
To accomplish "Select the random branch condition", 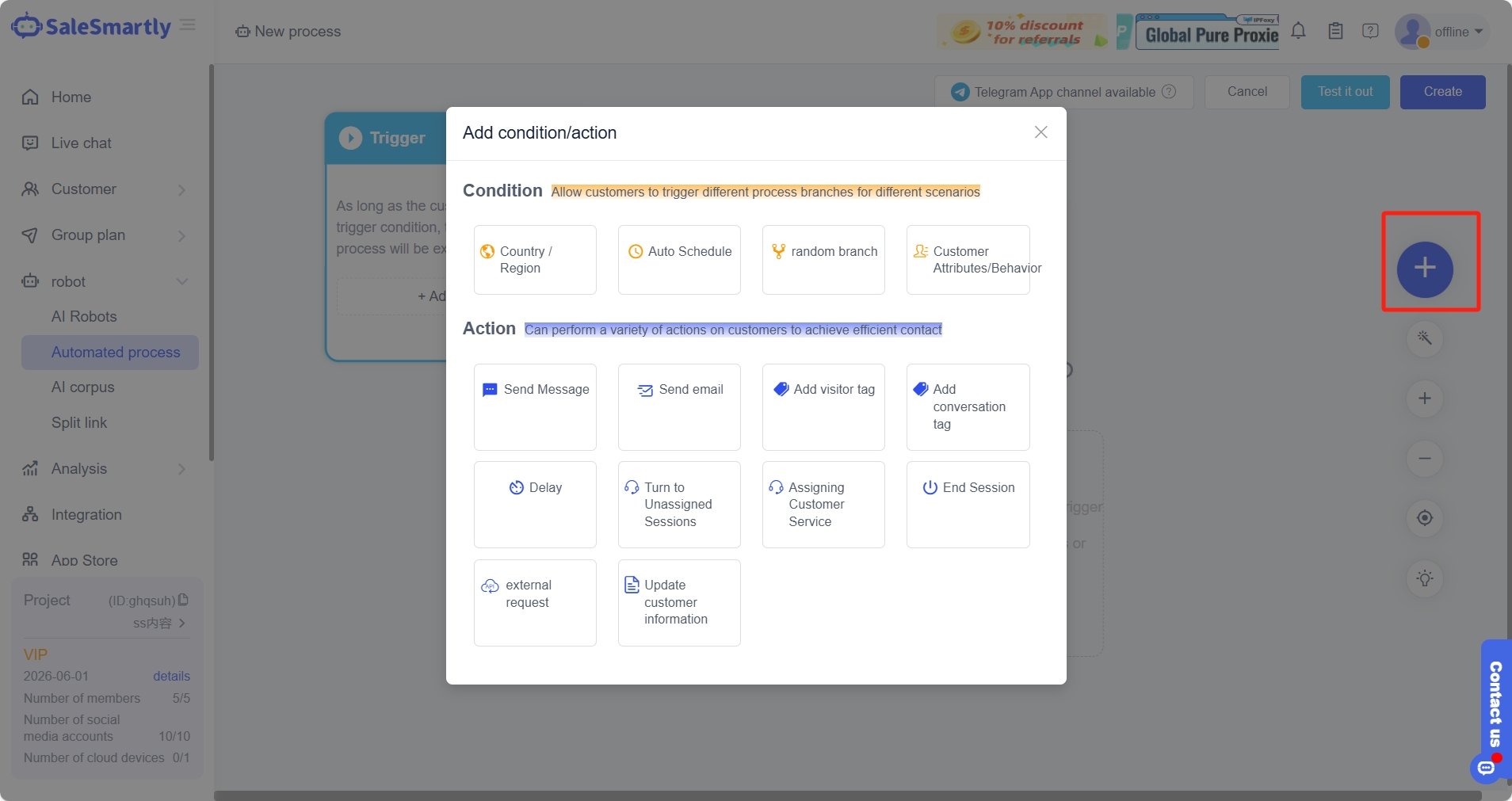I will (823, 259).
